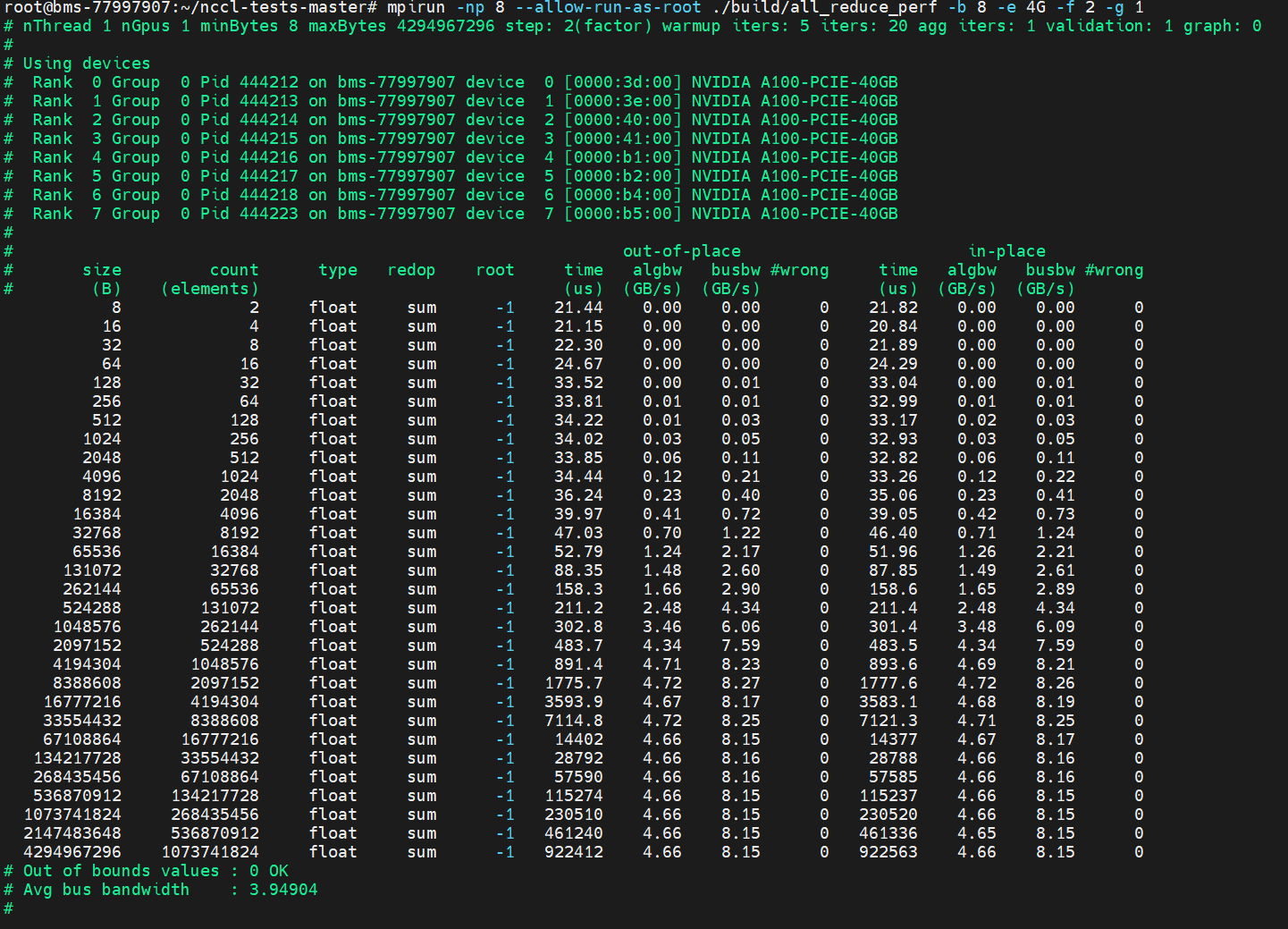Click 'NVIDIA A100-PCIE-40GB' on Rank 0 line
The image size is (1288, 929).
[x=795, y=82]
